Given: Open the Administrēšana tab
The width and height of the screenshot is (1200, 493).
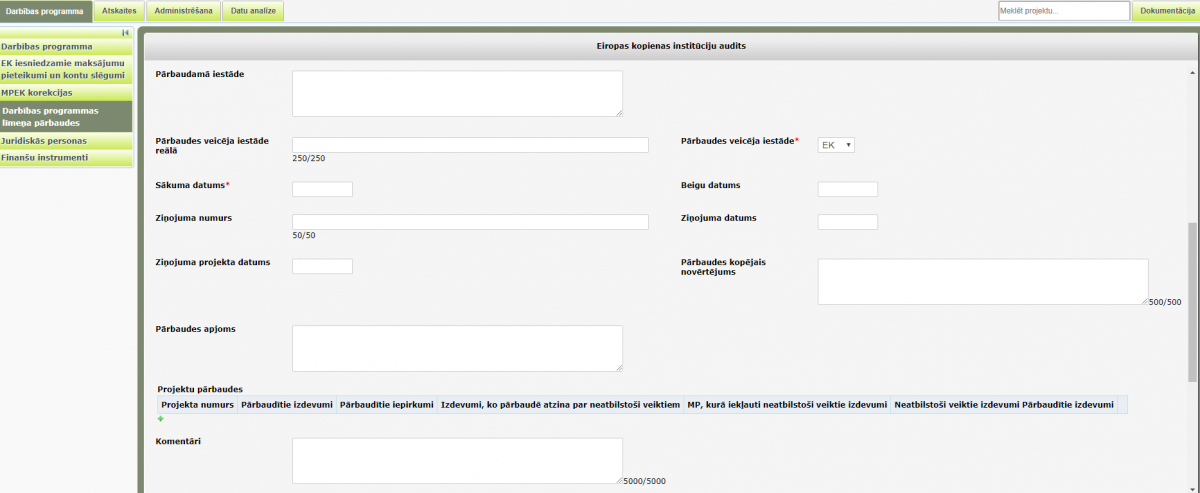Looking at the screenshot, I should [182, 11].
